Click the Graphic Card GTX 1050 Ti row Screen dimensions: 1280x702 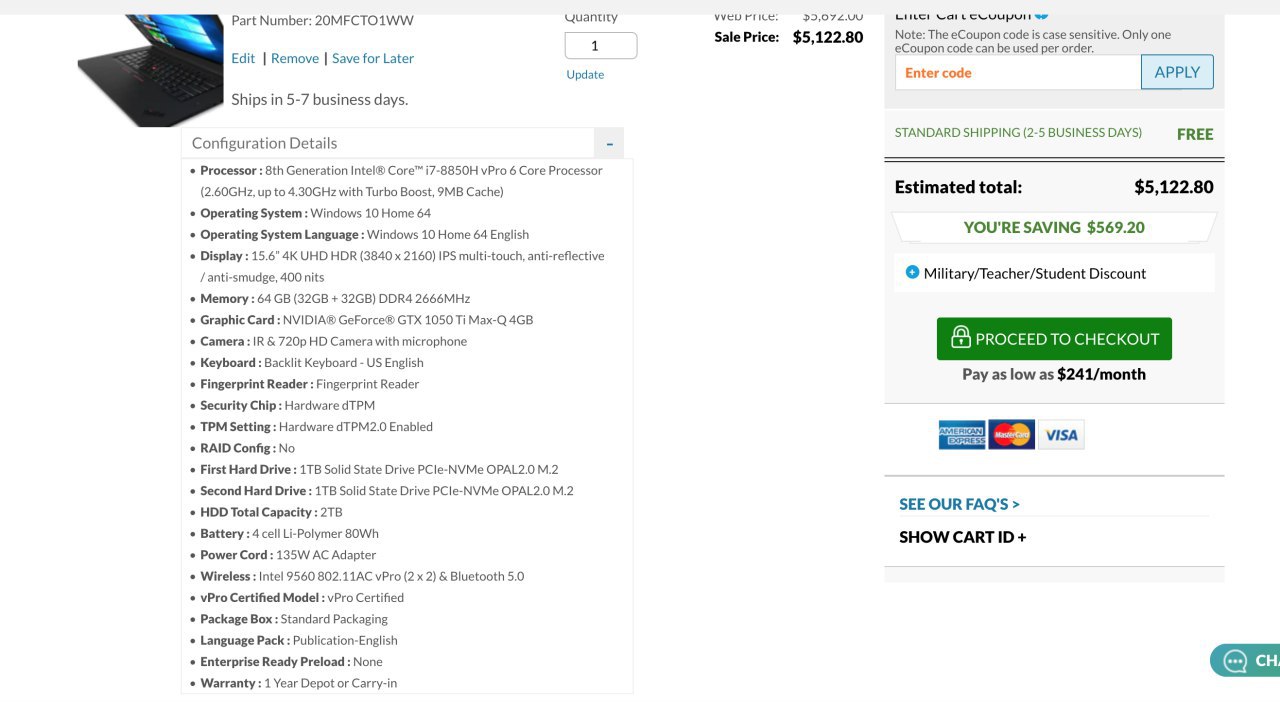366,320
